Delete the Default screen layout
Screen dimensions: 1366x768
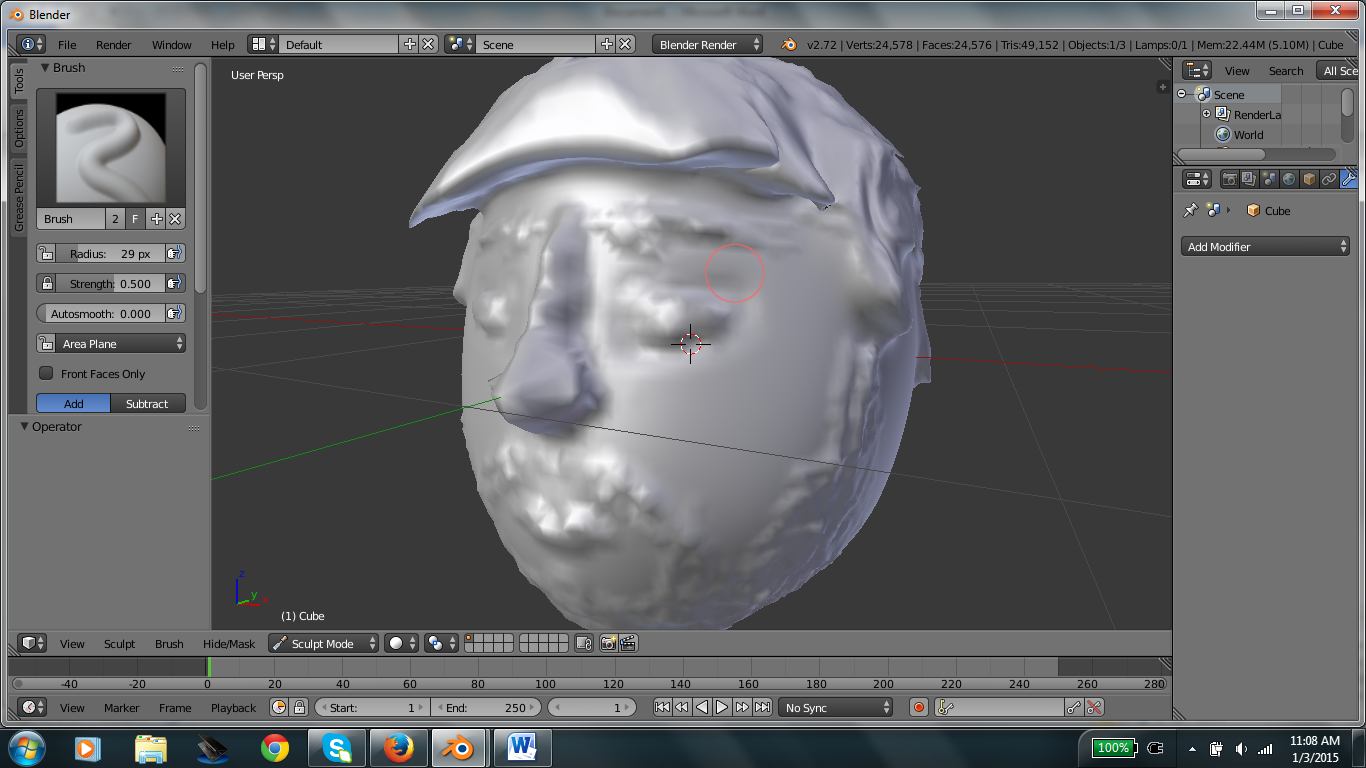tap(428, 44)
